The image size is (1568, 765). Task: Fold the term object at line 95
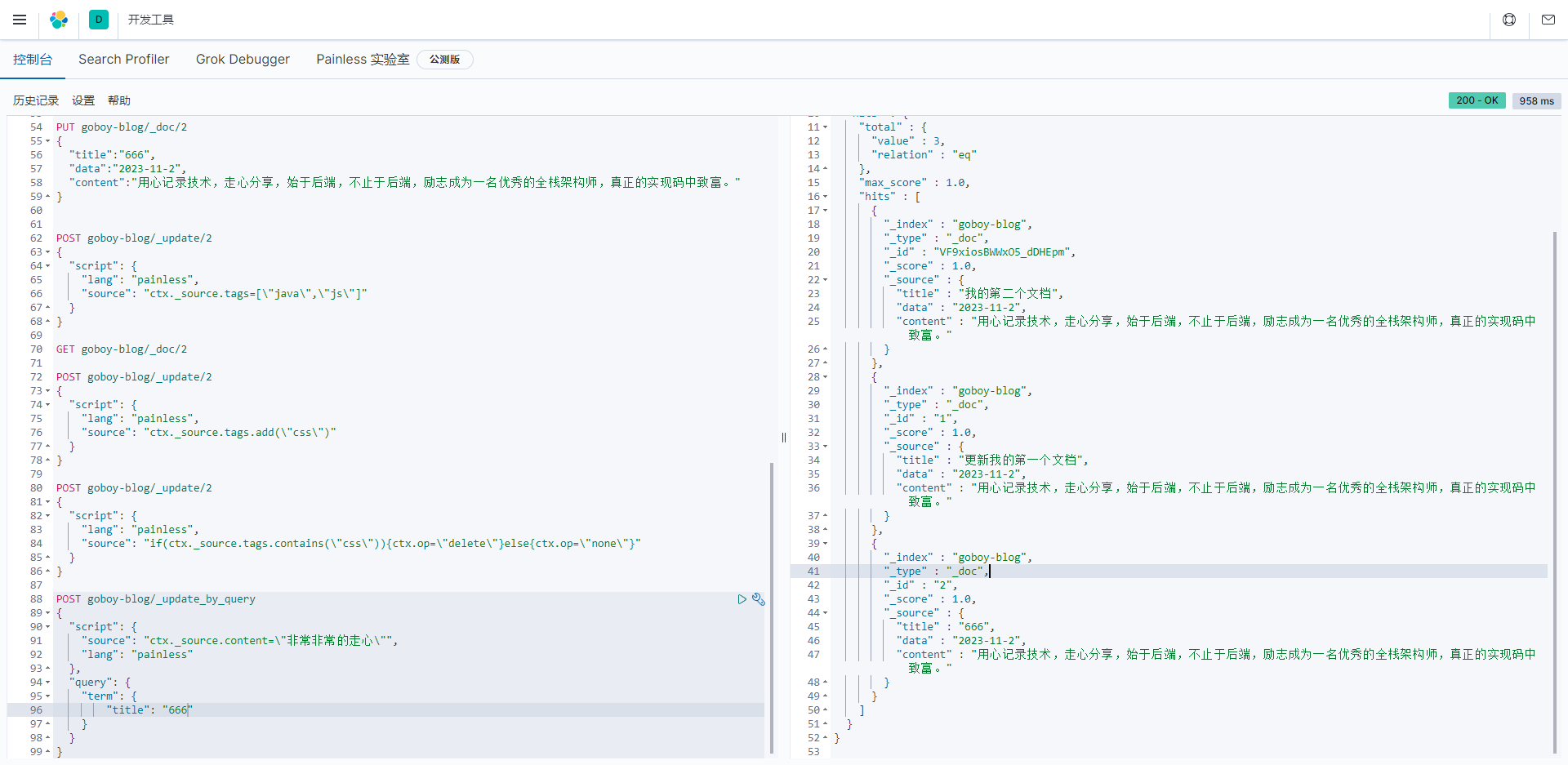tap(47, 696)
